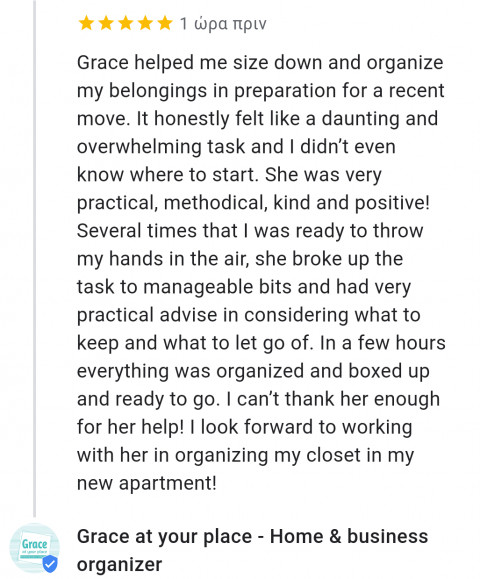Click the line 'overwhelming task and I didn't even'
The image size is (480, 579).
click(236, 147)
